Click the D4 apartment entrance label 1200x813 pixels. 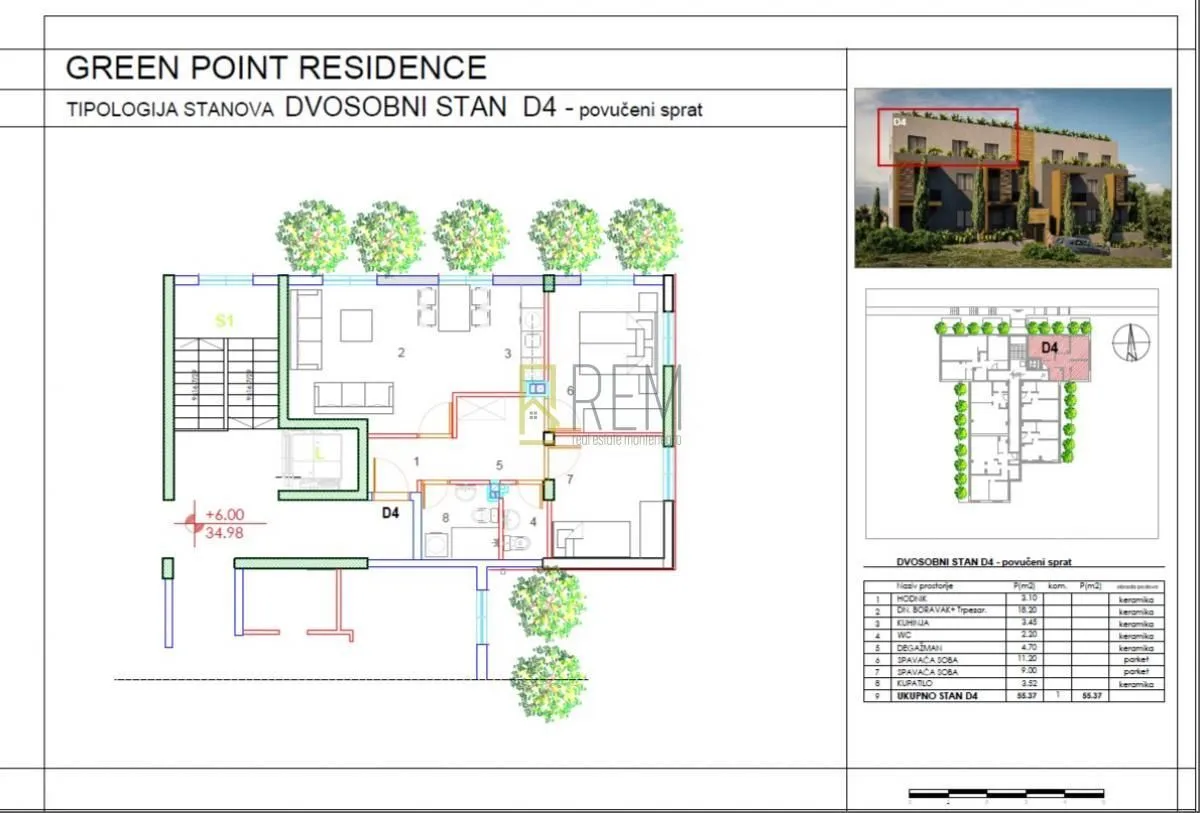click(391, 513)
